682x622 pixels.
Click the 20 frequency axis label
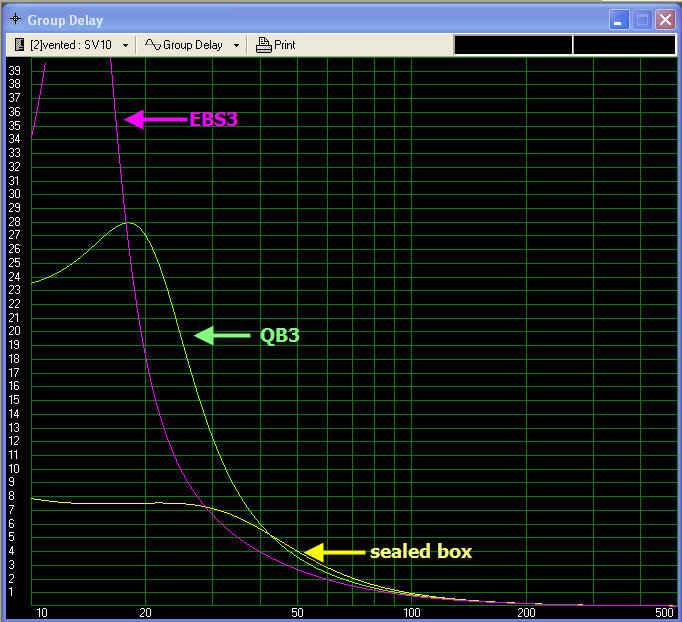[145, 613]
